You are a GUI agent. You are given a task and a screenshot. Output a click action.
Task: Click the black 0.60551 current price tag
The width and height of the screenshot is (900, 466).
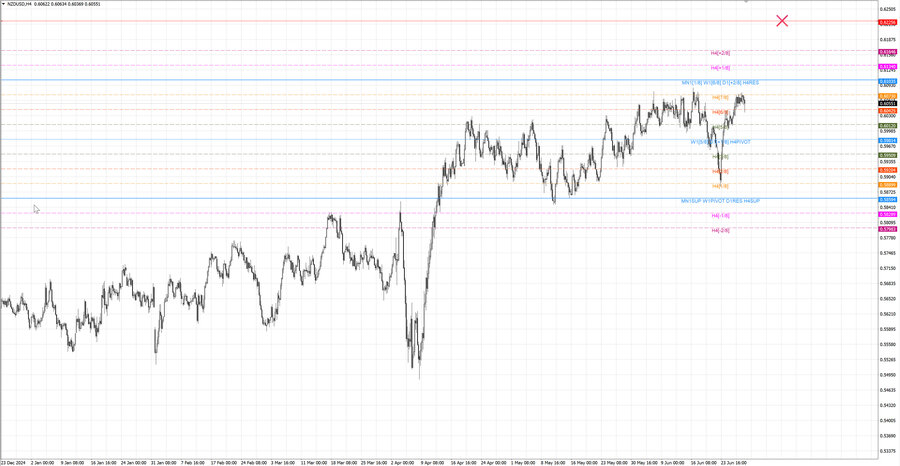pyautogui.click(x=887, y=103)
